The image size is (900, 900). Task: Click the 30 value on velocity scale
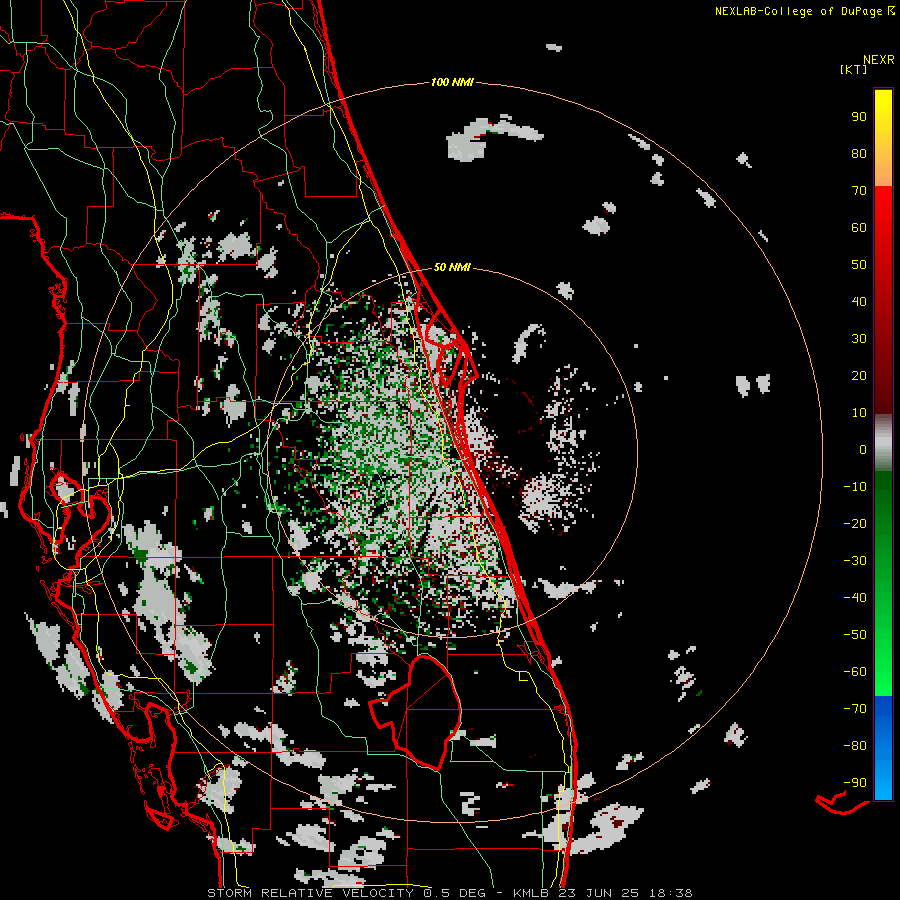(859, 339)
